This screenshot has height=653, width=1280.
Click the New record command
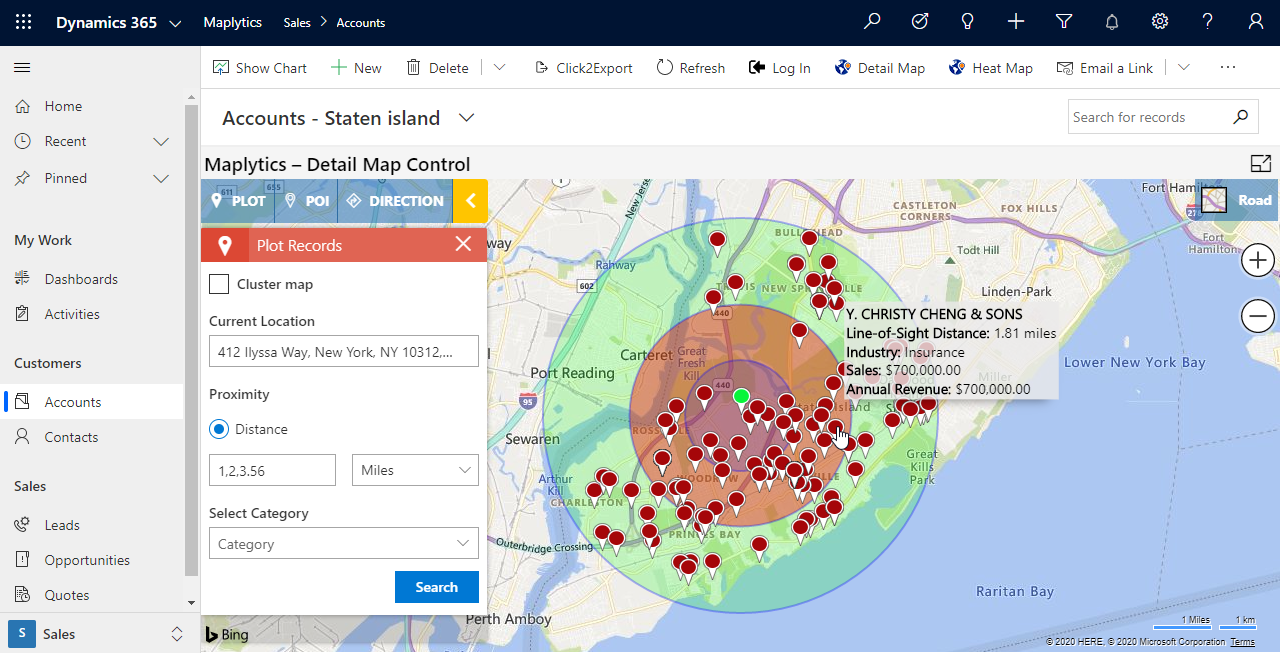[356, 68]
